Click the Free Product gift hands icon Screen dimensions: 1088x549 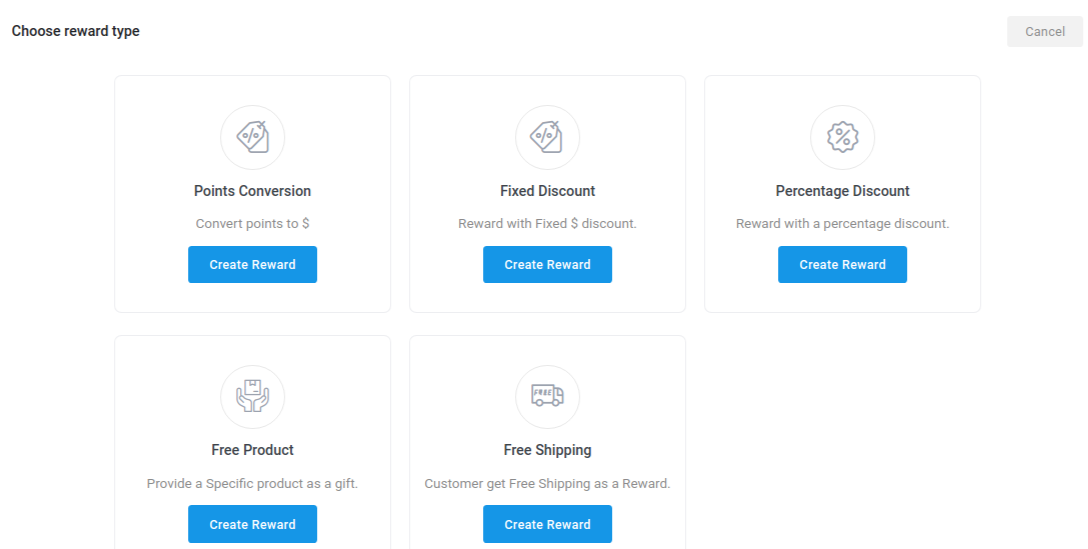click(253, 397)
